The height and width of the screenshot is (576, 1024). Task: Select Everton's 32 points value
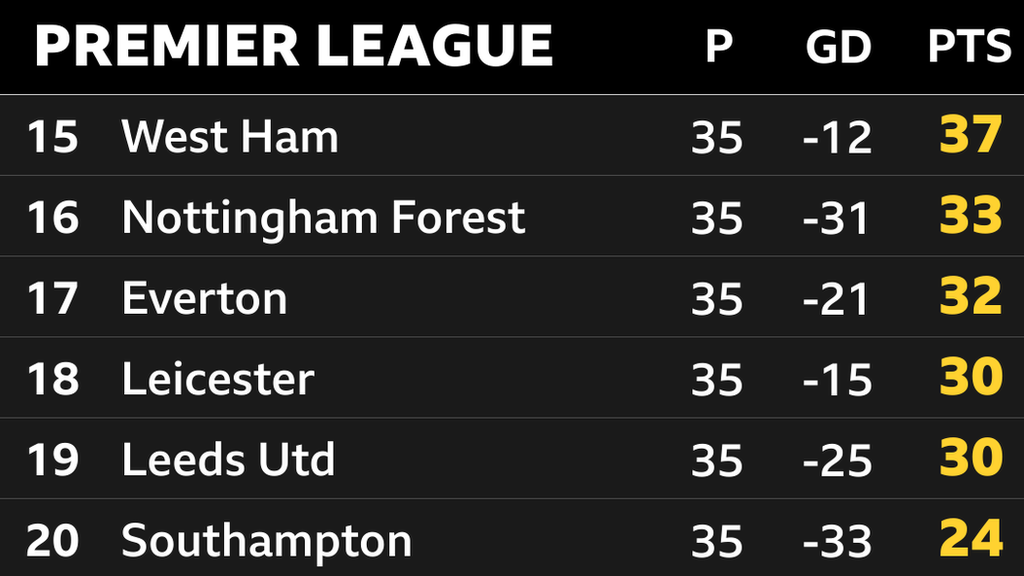[970, 297]
